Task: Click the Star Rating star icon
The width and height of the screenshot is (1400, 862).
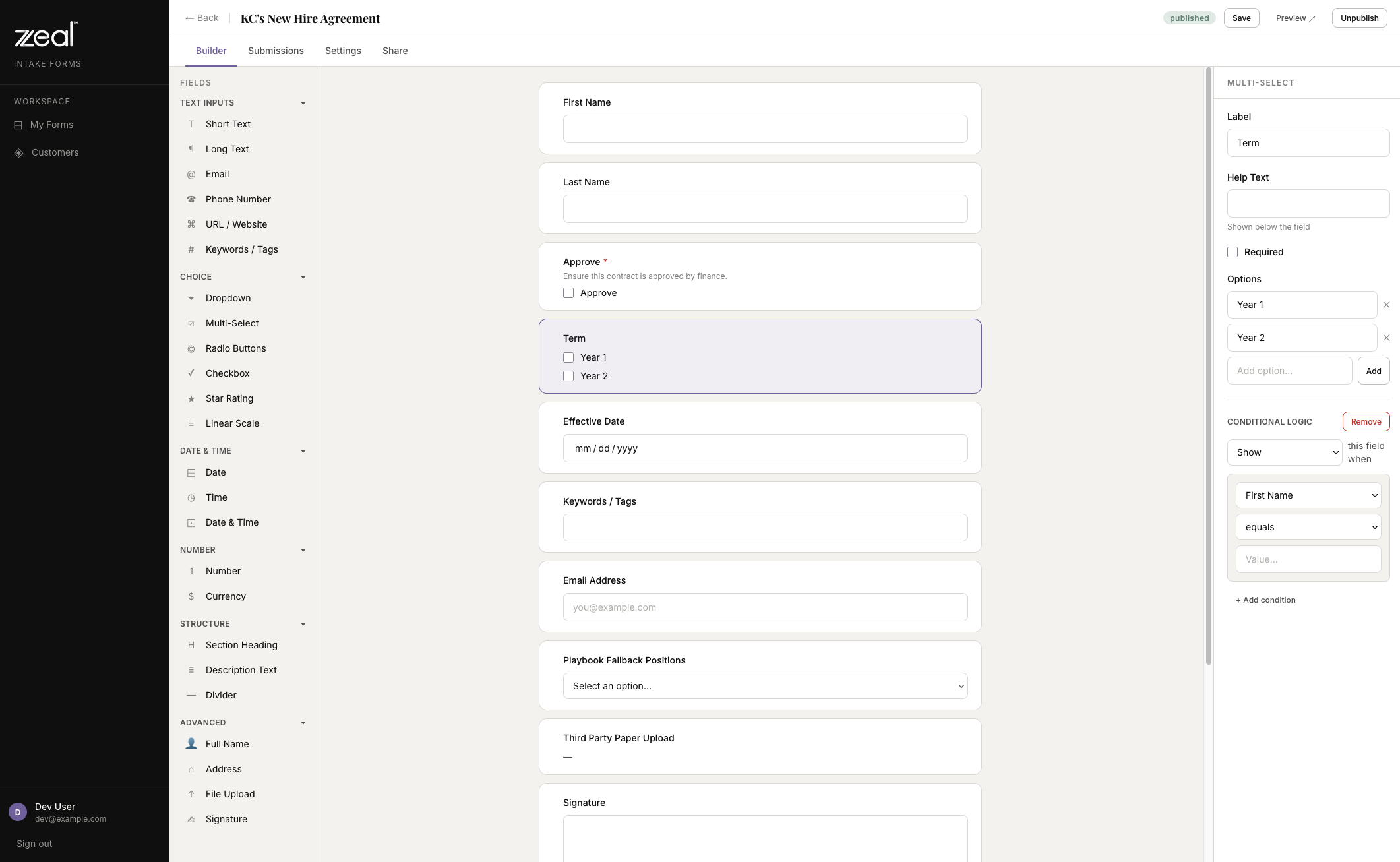Action: [191, 398]
